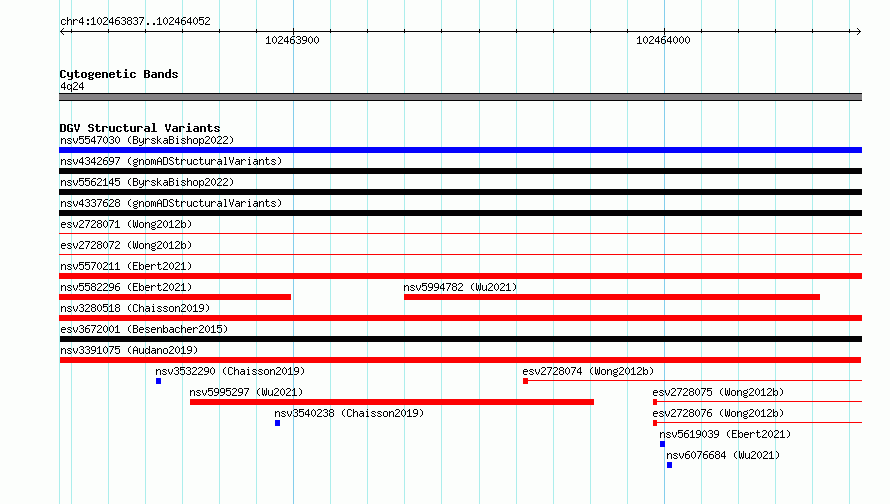Open the nsv5582296 (Ebert2021) label
The width and height of the screenshot is (890, 504).
pyautogui.click(x=126, y=287)
